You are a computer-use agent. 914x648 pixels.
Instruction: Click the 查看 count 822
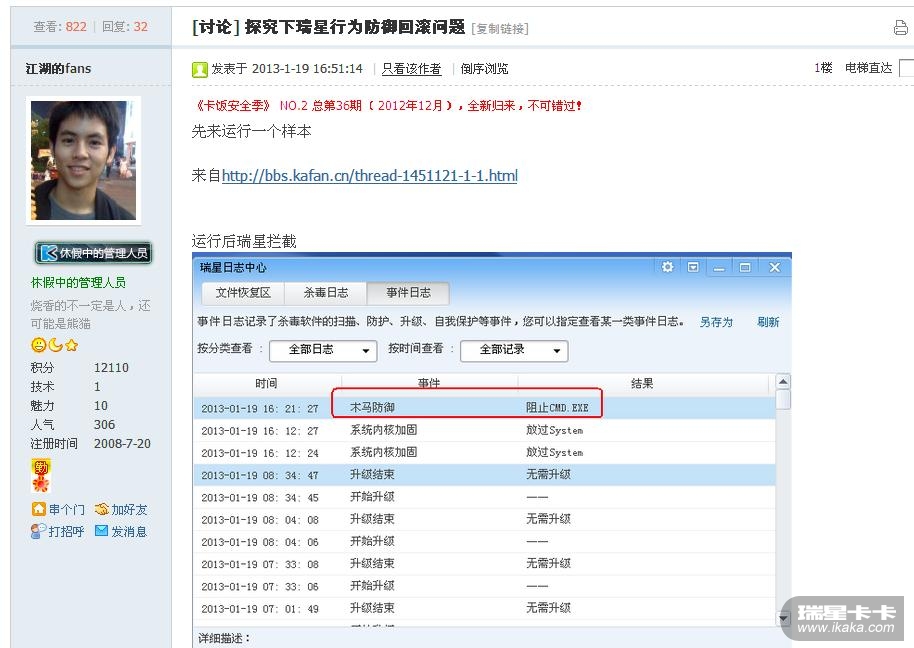click(x=76, y=27)
